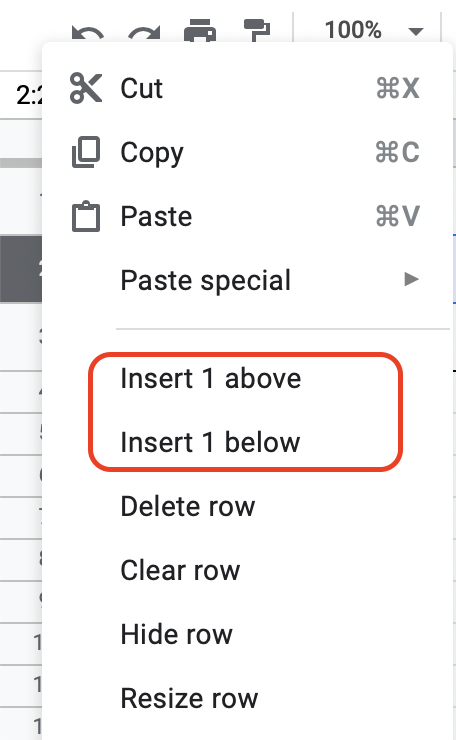Choose Hide row in menu

coord(177,634)
